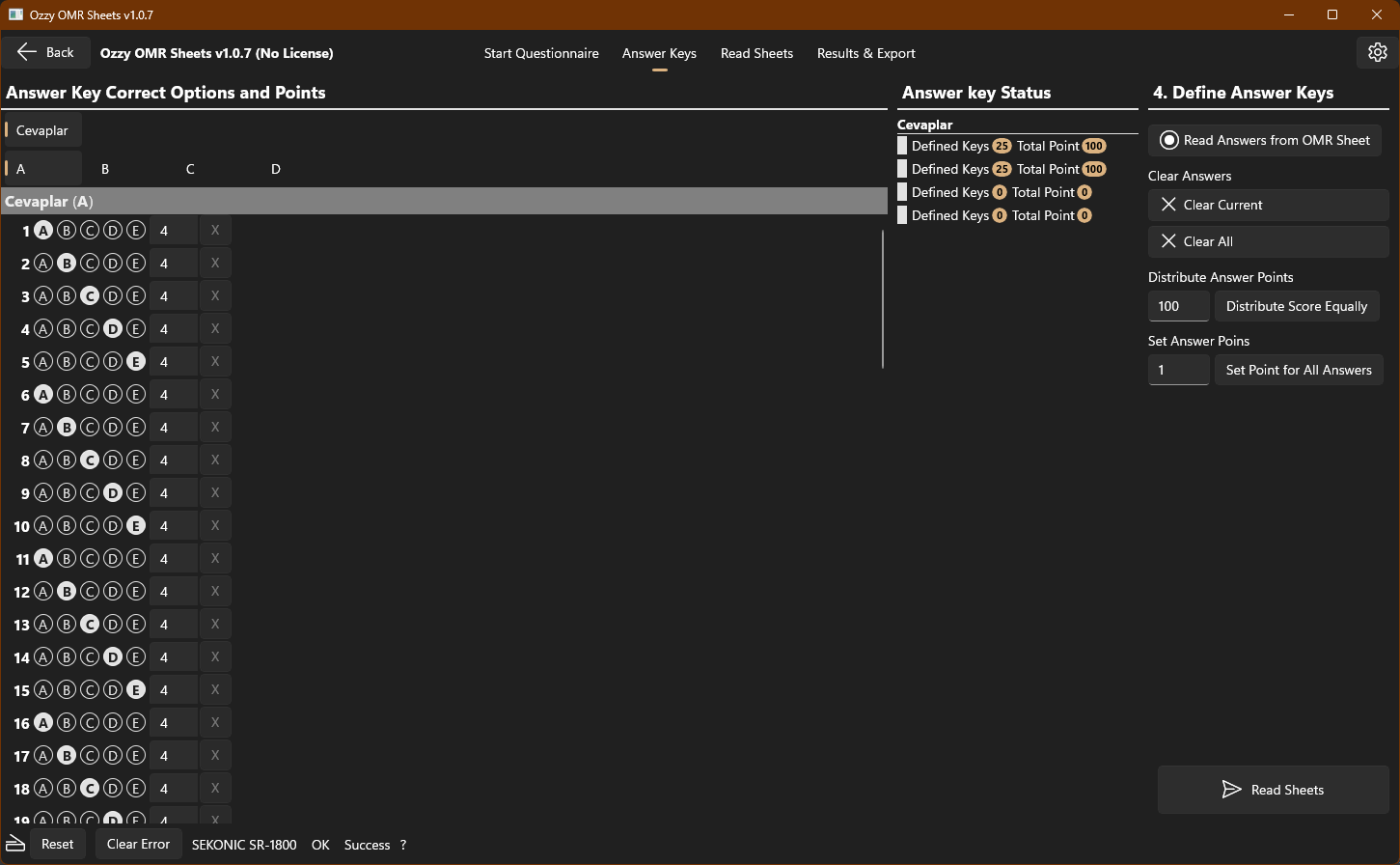Screen dimensions: 1400x865
Task: Click Set Point for All Answers
Action: point(1298,370)
